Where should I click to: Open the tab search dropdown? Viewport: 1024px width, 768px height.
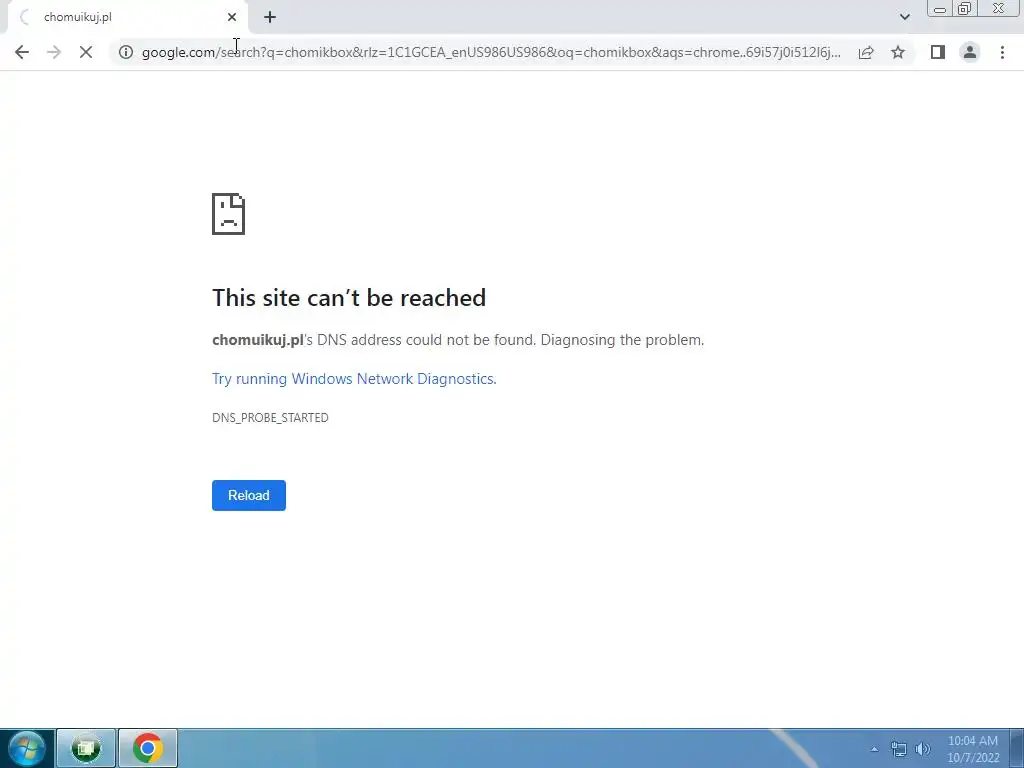pyautogui.click(x=904, y=17)
